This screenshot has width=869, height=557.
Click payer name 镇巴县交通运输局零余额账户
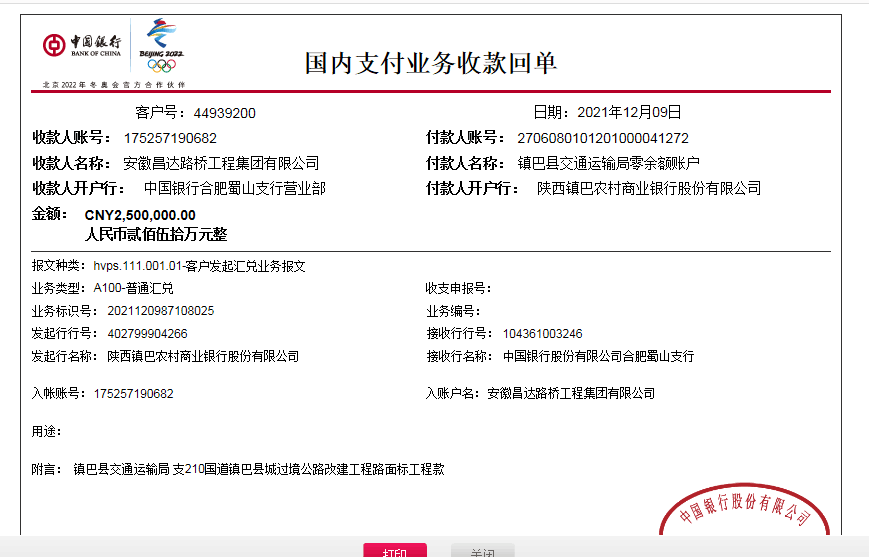click(x=608, y=163)
